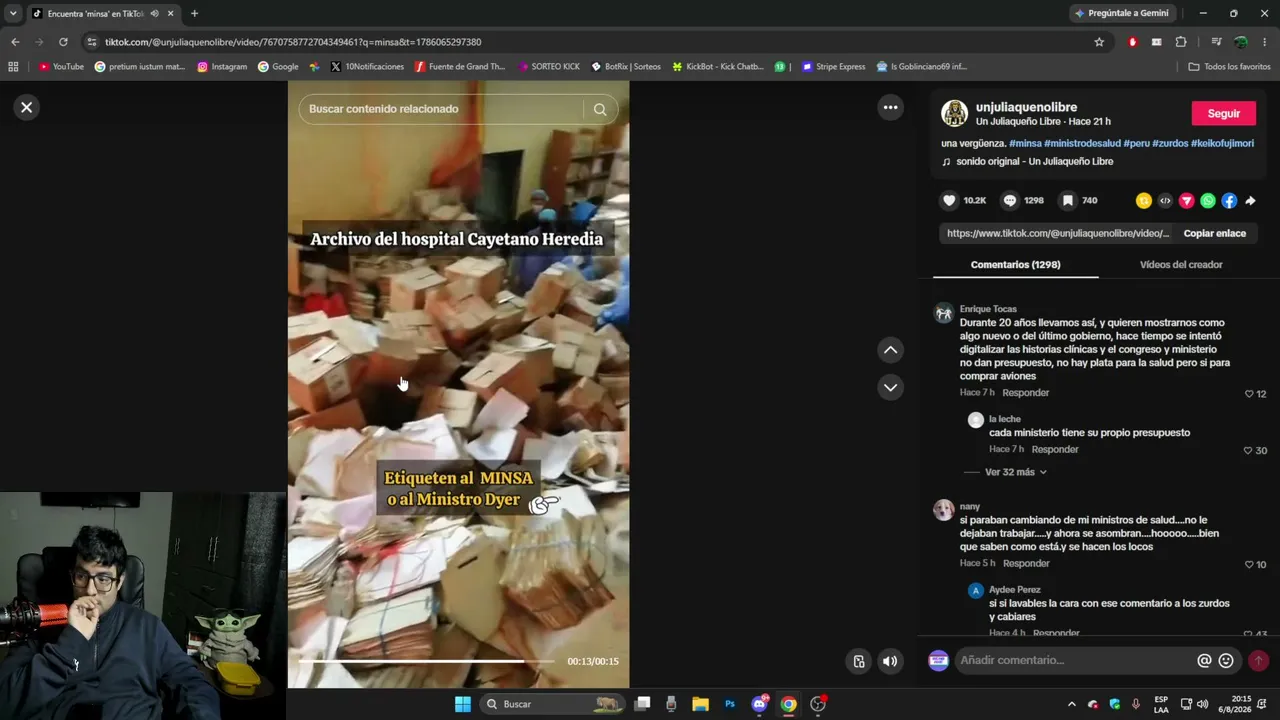Switch to 'Videos del creador' tab
The height and width of the screenshot is (720, 1280).
tap(1181, 265)
